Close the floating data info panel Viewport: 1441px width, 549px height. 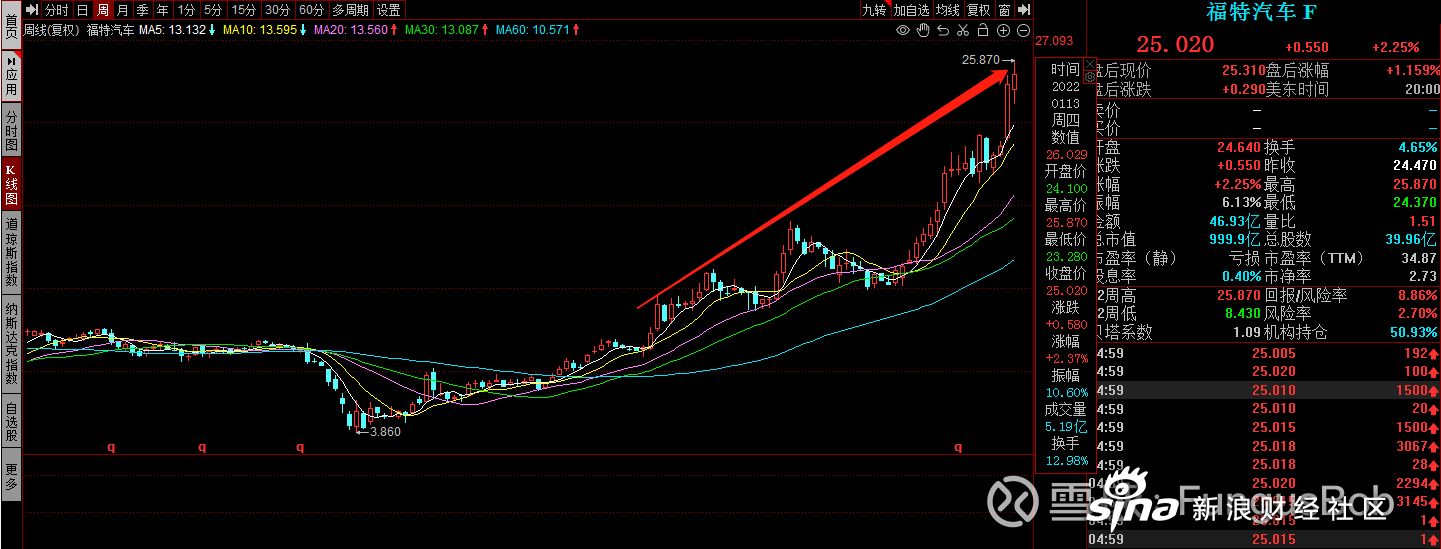pos(1089,64)
